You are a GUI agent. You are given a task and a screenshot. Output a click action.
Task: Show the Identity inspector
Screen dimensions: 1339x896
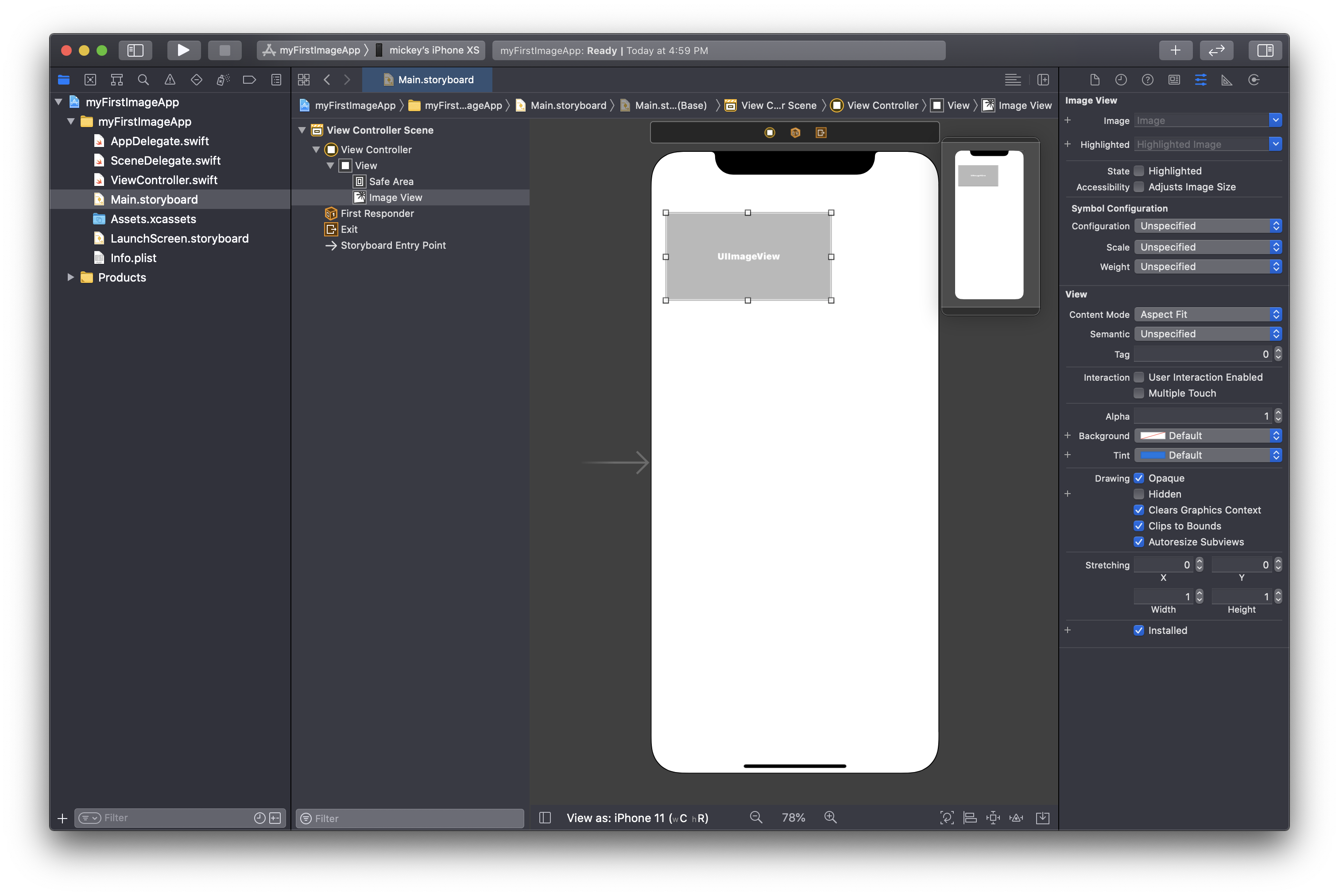[1174, 80]
